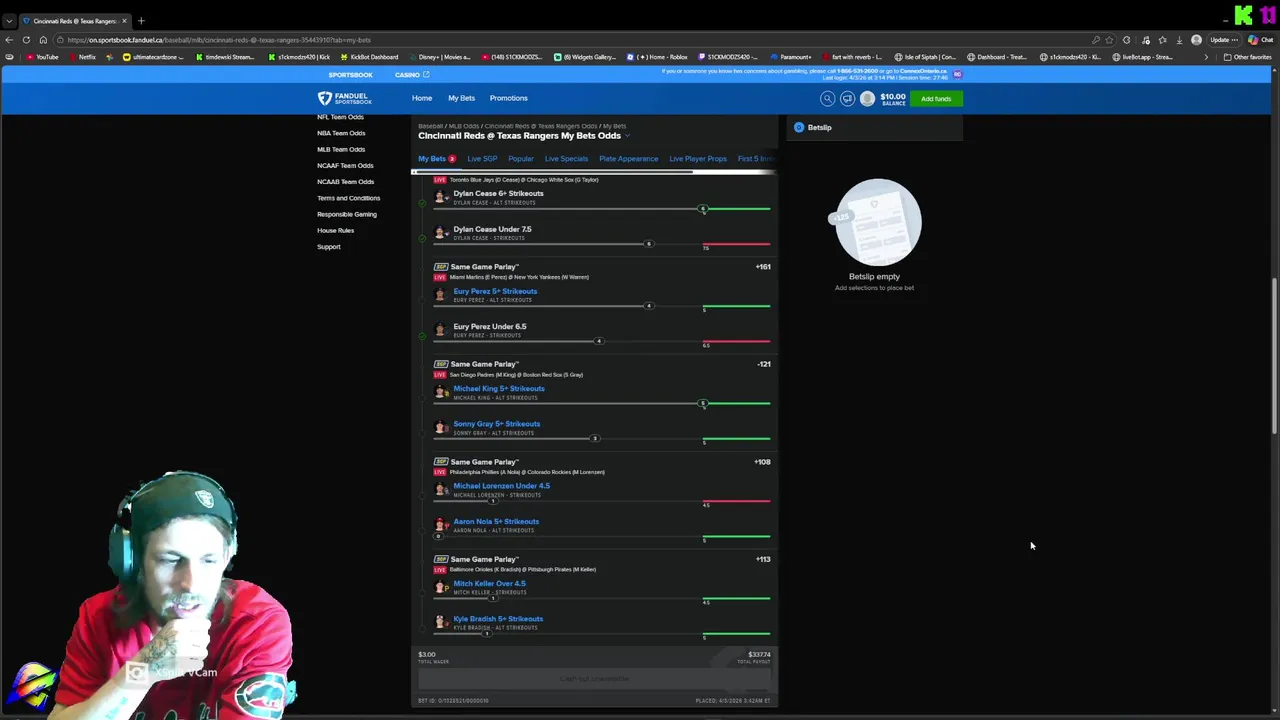Open Other favorites folder in bookmarks bar
1280x720 pixels.
pos(1248,57)
